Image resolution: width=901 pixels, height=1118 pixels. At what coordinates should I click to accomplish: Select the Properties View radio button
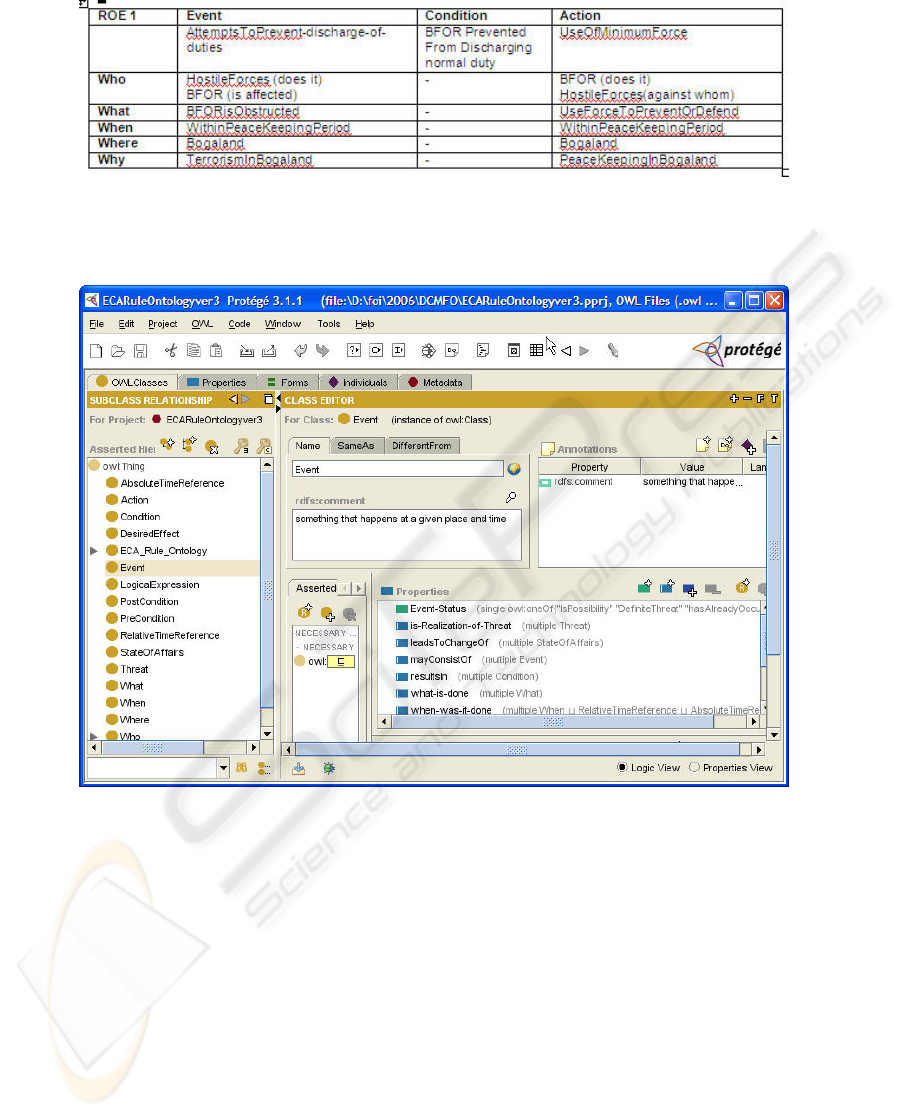click(695, 767)
